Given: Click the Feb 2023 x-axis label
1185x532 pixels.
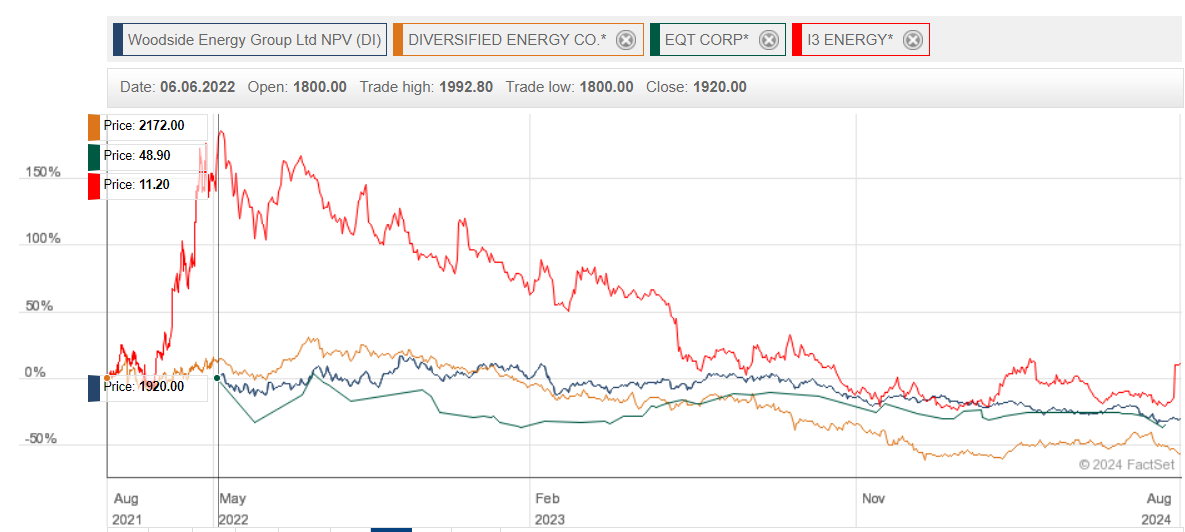Looking at the screenshot, I should pyautogui.click(x=549, y=509).
